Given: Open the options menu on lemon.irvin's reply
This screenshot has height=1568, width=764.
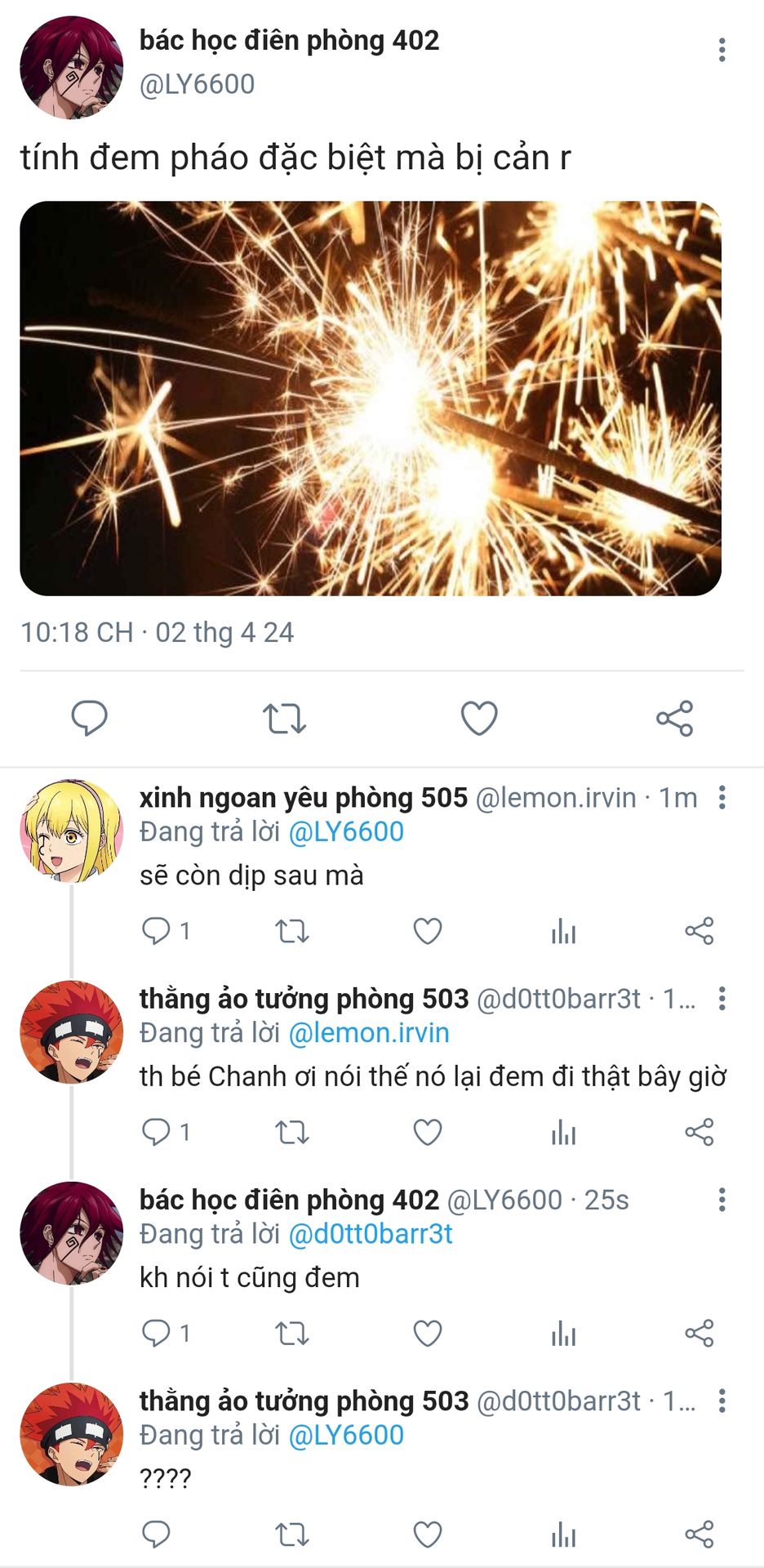Looking at the screenshot, I should tap(722, 797).
